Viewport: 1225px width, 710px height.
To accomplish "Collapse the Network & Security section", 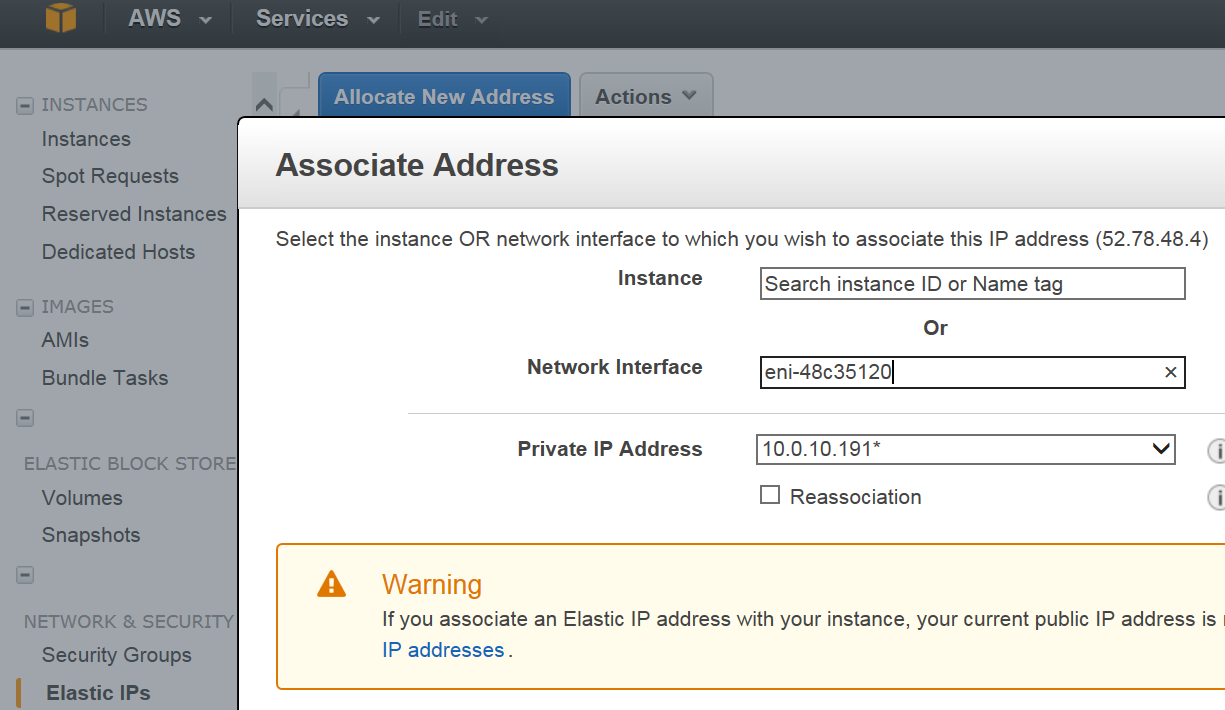I will click(x=25, y=575).
